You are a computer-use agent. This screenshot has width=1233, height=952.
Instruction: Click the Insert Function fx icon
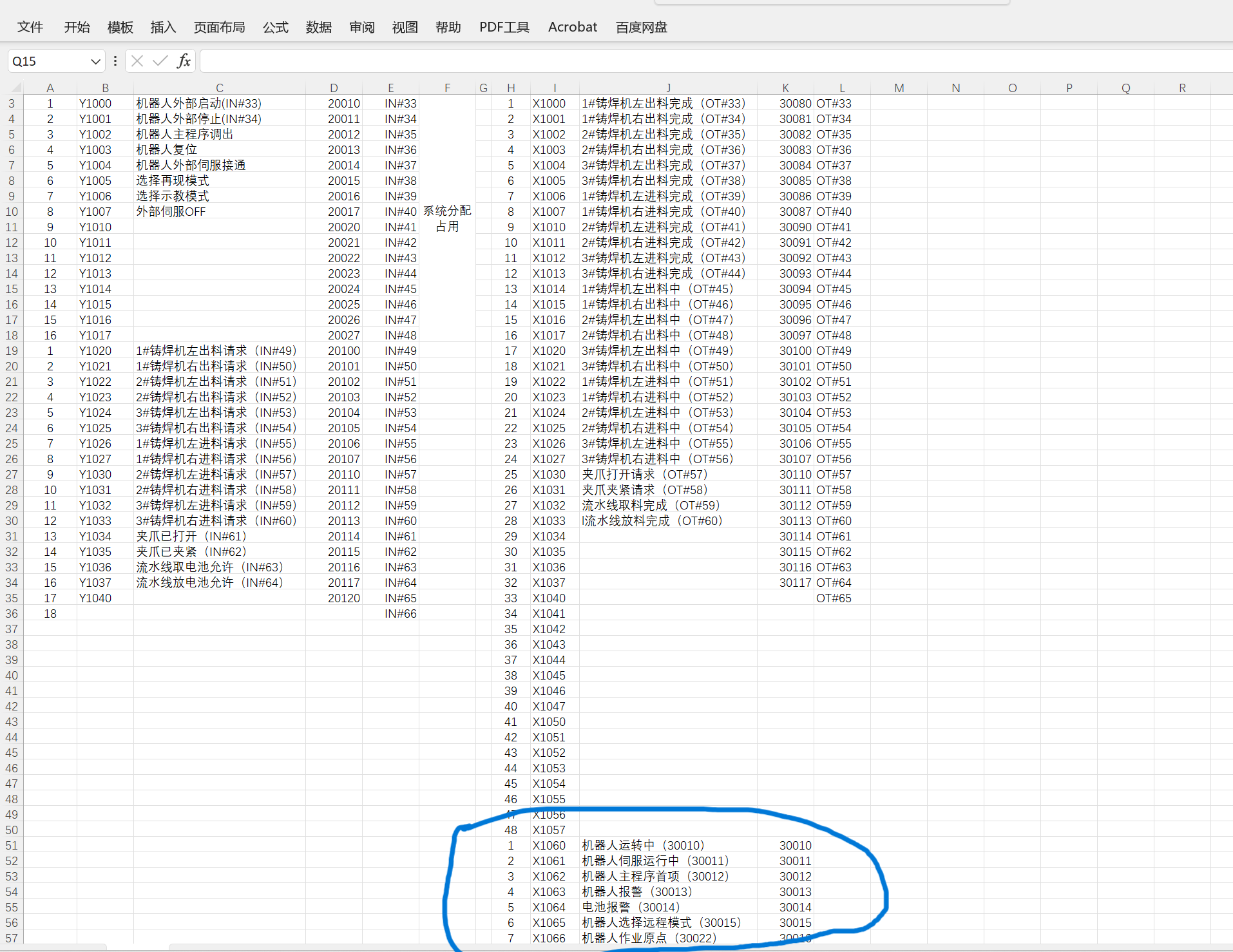coord(184,61)
